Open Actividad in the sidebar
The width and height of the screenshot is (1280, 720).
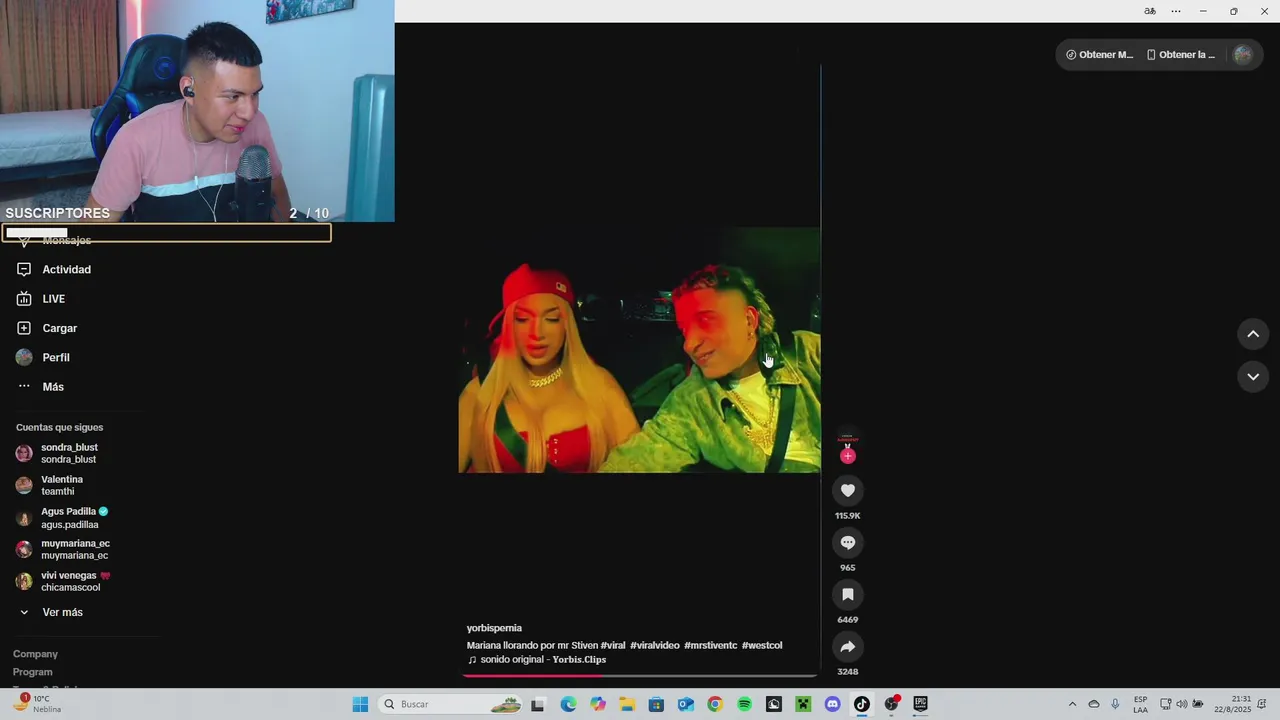pyautogui.click(x=66, y=270)
